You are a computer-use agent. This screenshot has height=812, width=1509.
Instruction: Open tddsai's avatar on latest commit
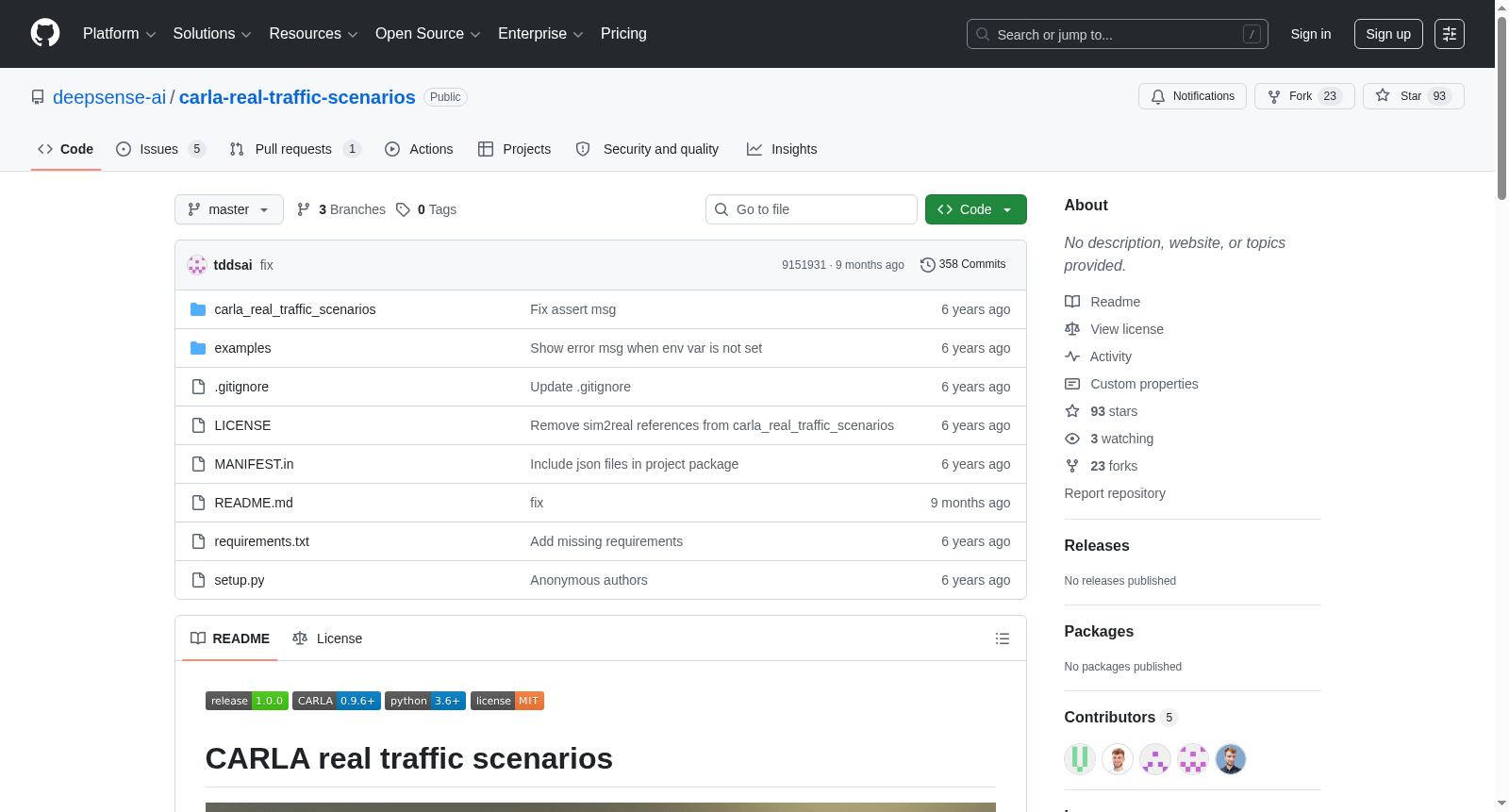click(197, 265)
